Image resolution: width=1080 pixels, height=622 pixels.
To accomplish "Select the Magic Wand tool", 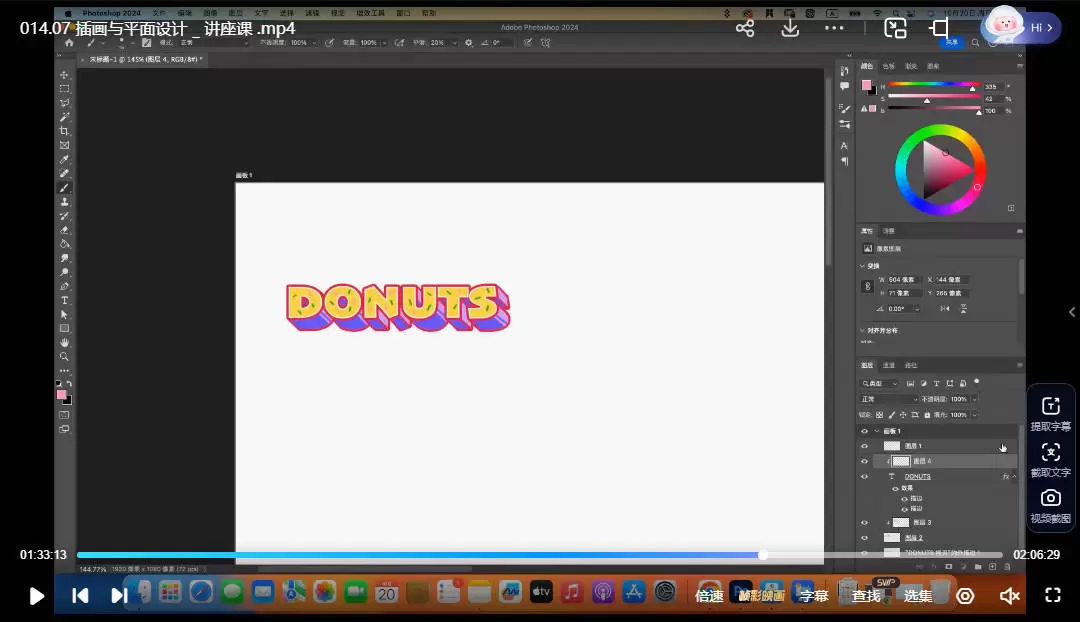I will 65,117.
